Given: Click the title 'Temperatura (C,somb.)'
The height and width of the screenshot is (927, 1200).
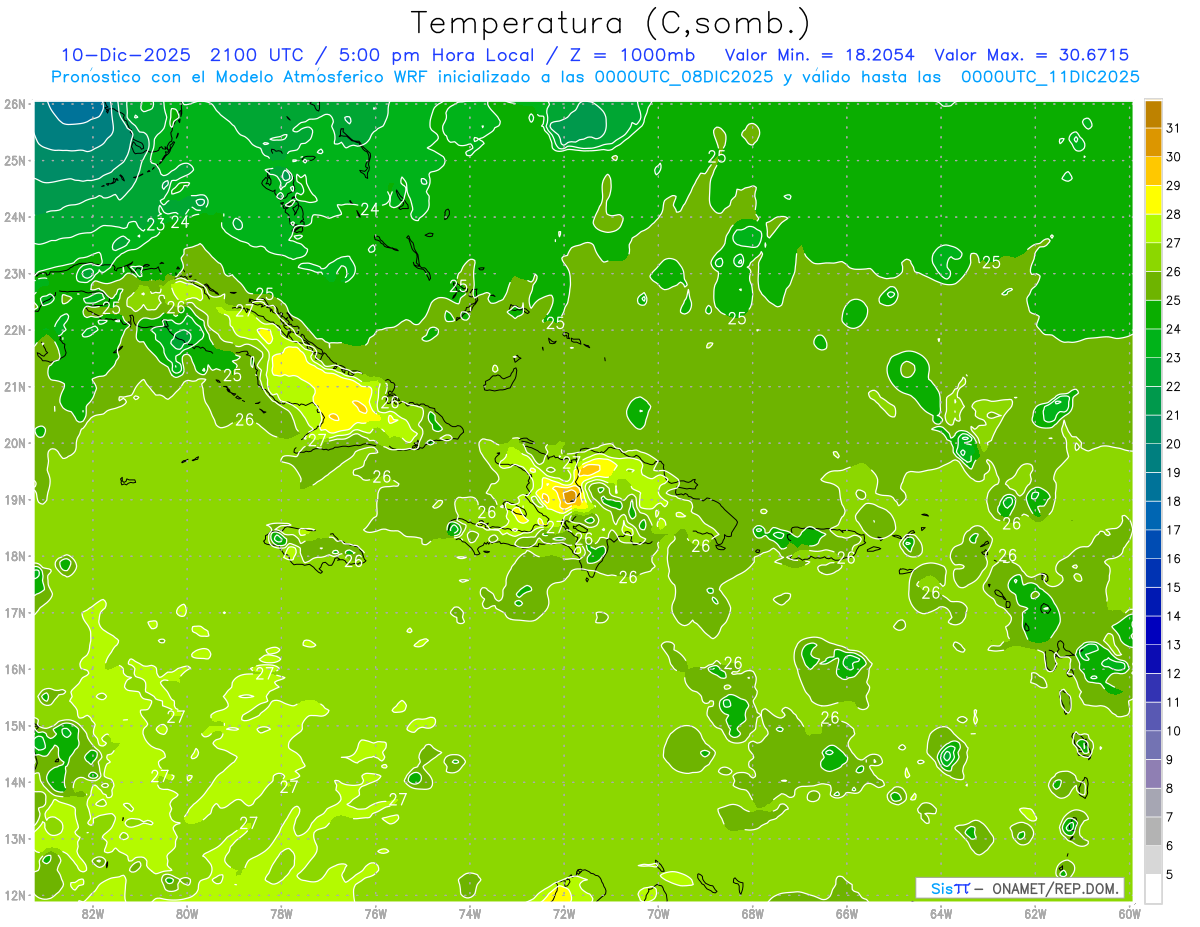Looking at the screenshot, I should [611, 23].
